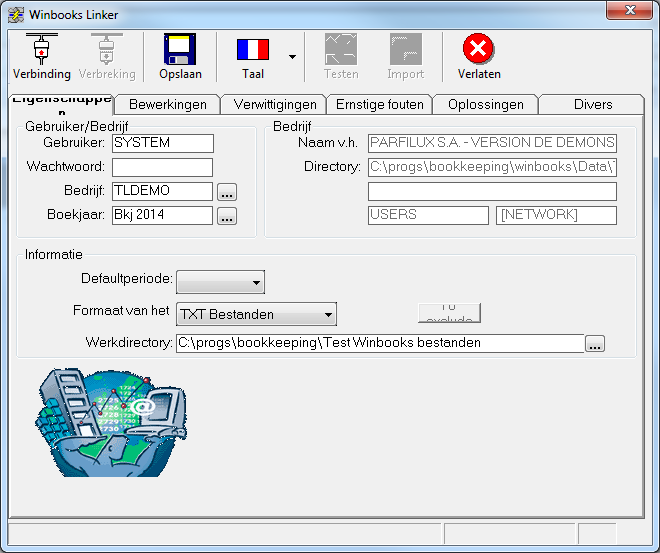Click the Werkdirectory path field
The width and height of the screenshot is (660, 553).
click(380, 343)
